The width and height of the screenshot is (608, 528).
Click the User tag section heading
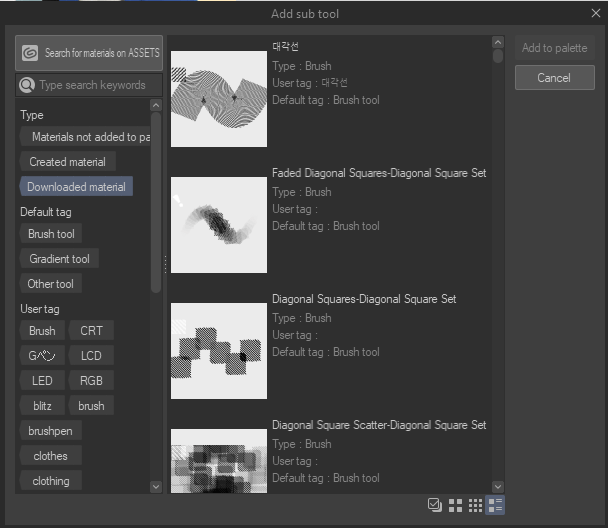pos(40,309)
